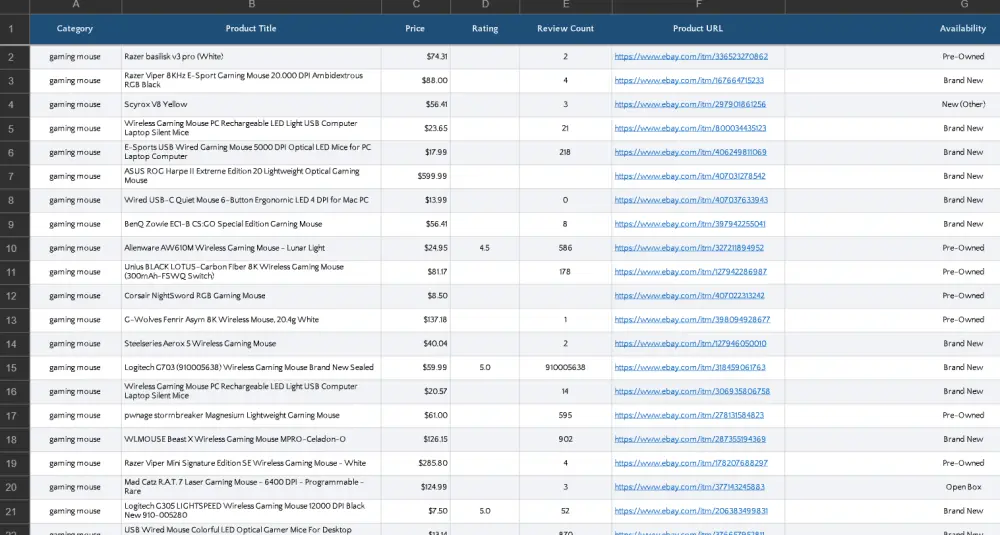Select the Review Count header cell
Viewport: 1000px width, 535px height.
565,29
